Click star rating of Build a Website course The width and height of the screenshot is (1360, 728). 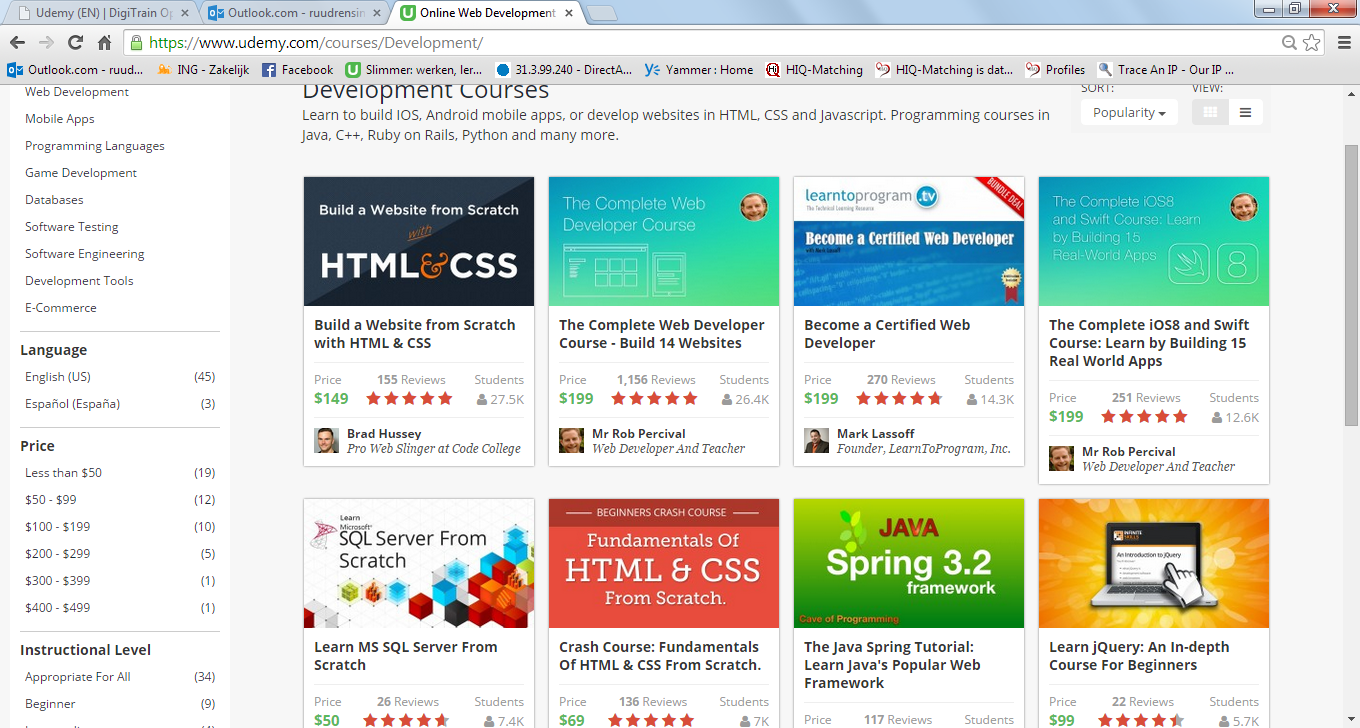(409, 398)
